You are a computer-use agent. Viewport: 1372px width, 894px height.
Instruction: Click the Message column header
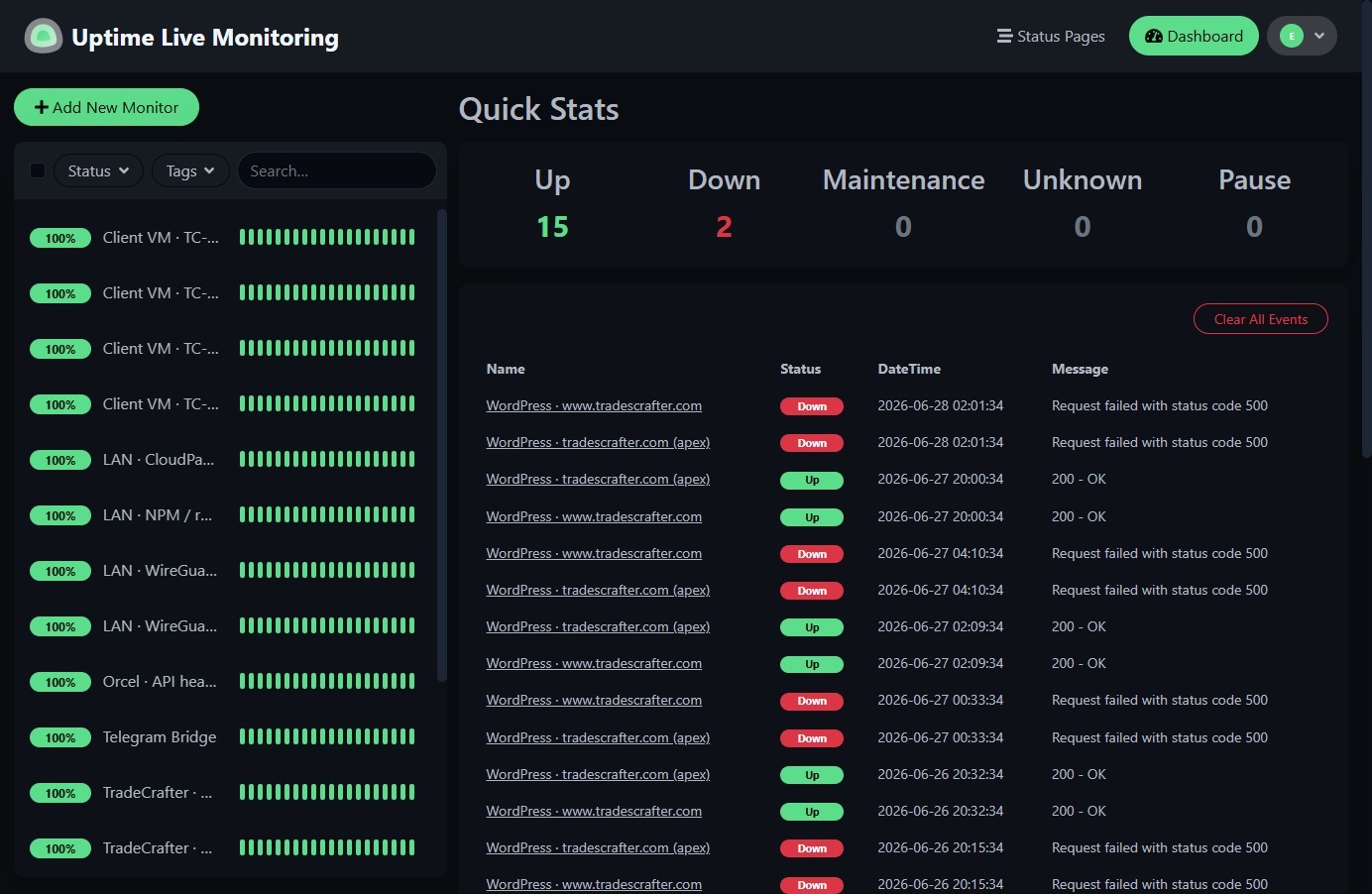pos(1080,369)
